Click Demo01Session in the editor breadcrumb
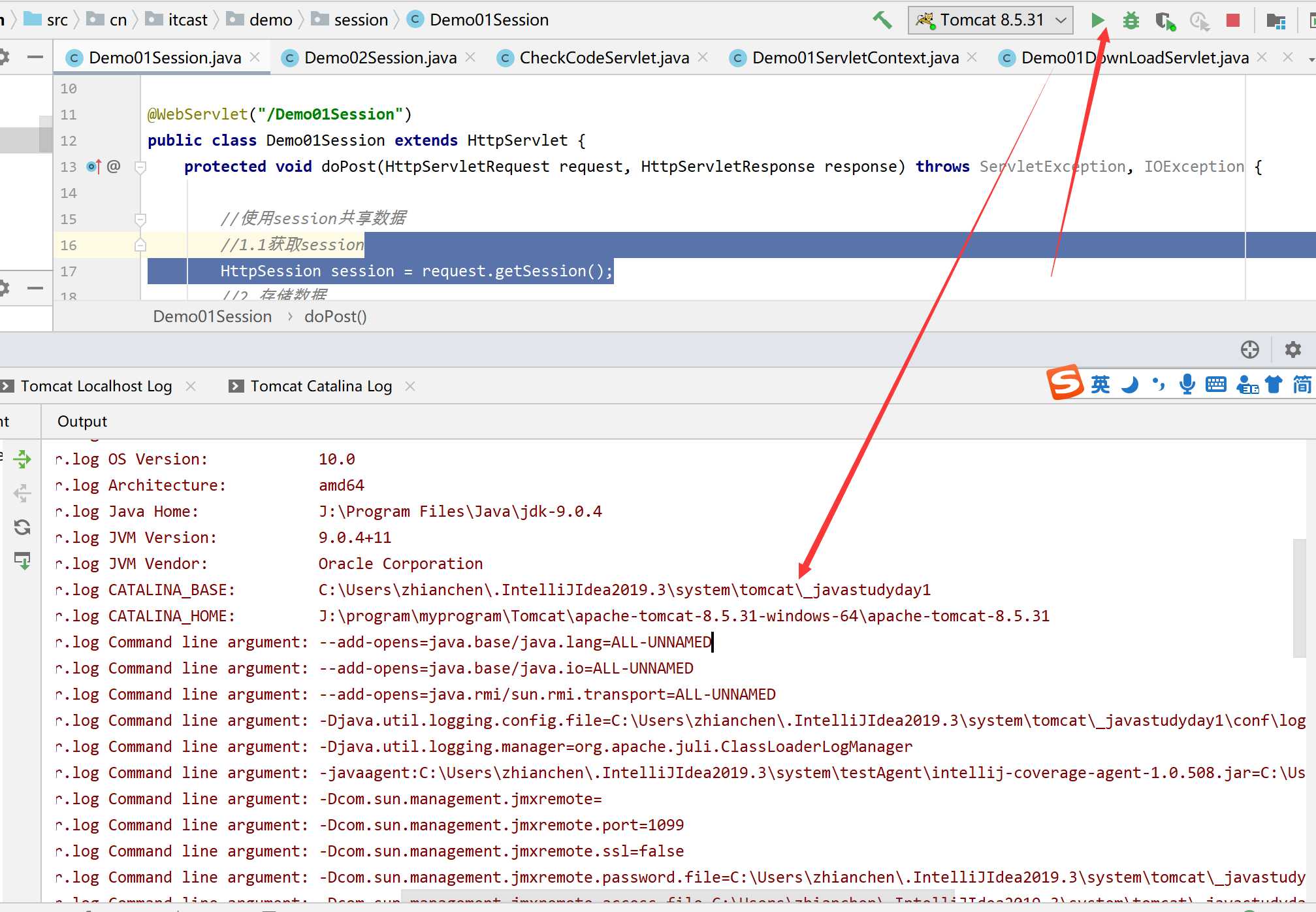 pyautogui.click(x=212, y=317)
